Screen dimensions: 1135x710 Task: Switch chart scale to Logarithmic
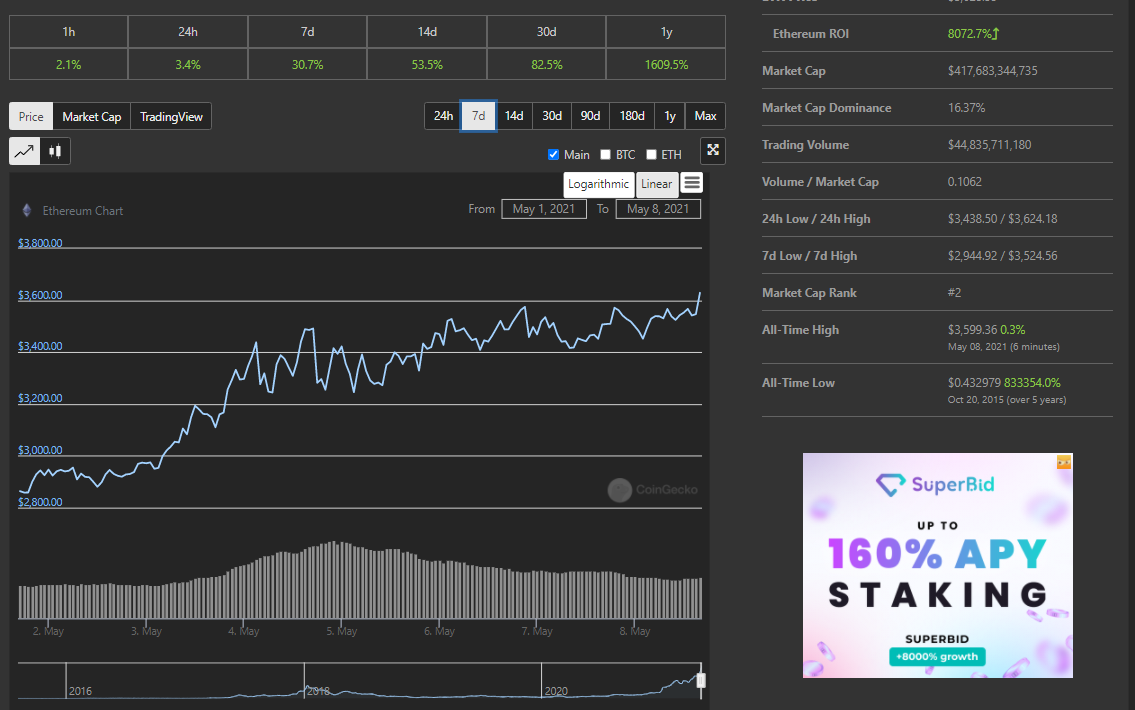coord(599,184)
